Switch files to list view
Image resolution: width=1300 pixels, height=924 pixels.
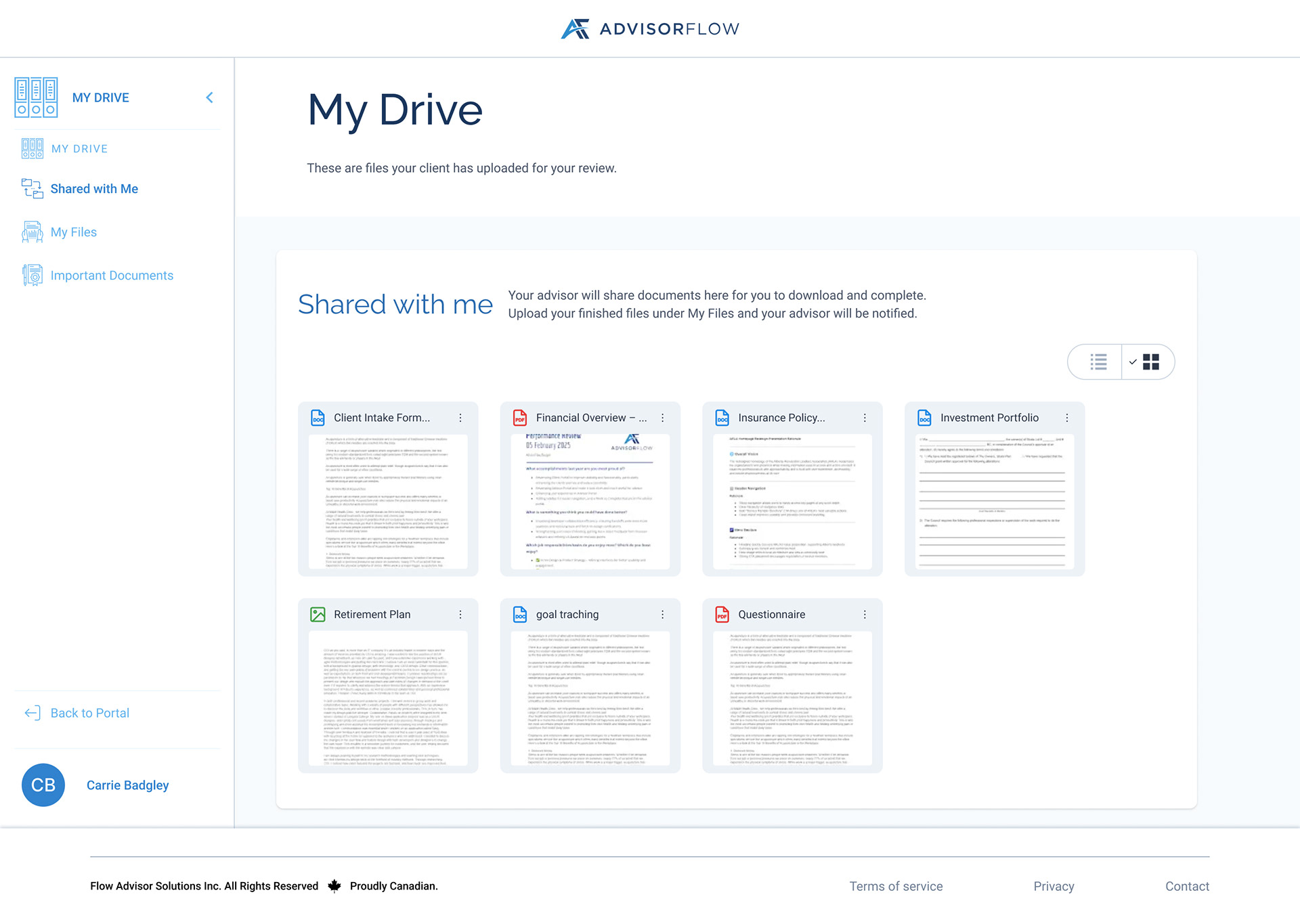pyautogui.click(x=1098, y=361)
